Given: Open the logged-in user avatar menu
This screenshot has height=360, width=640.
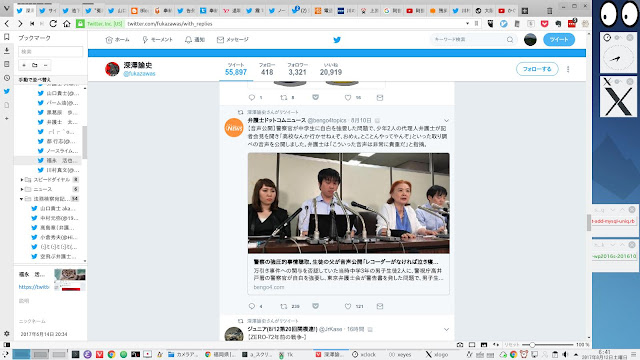Looking at the screenshot, I should click(530, 40).
